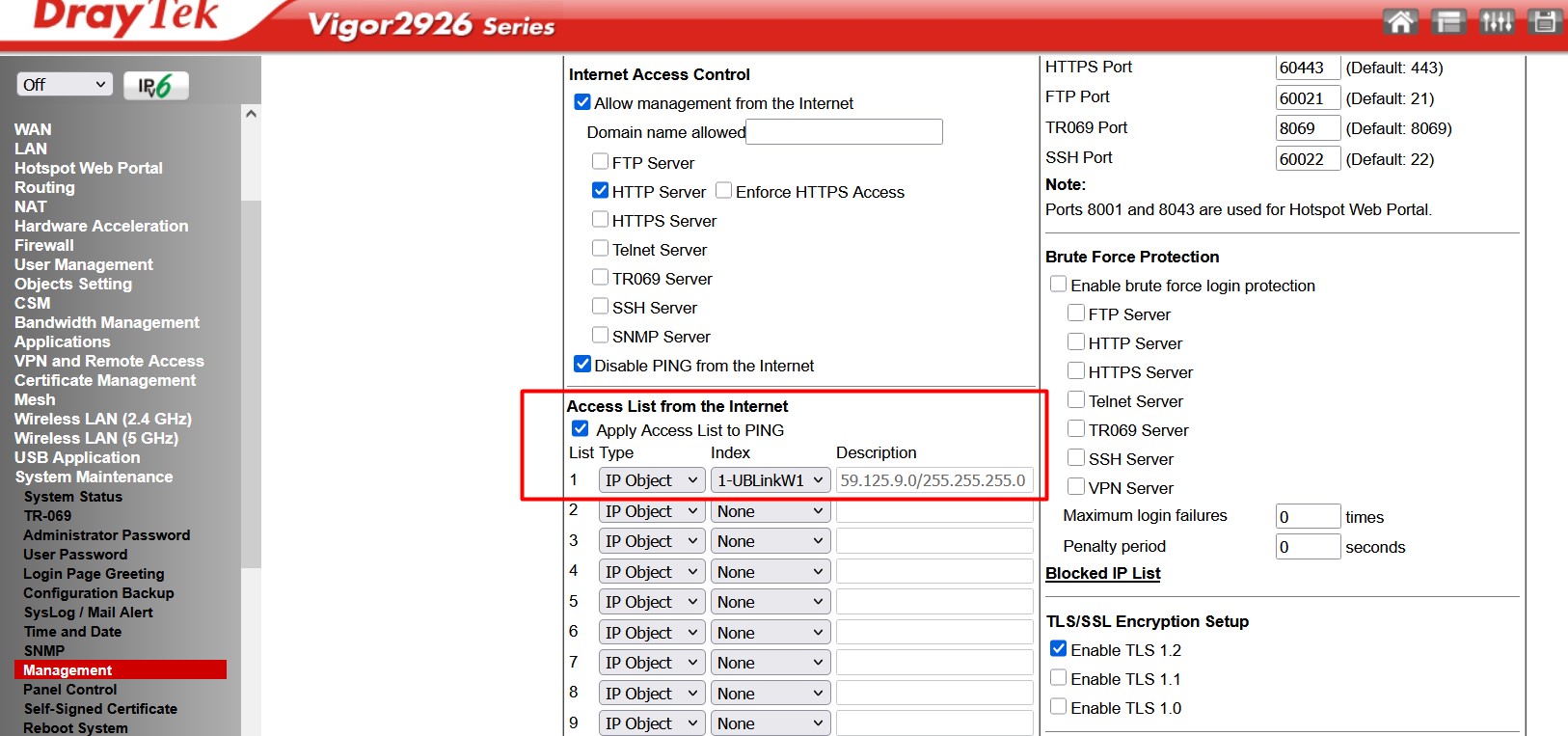Click the floppy disk save icon

1544,21
